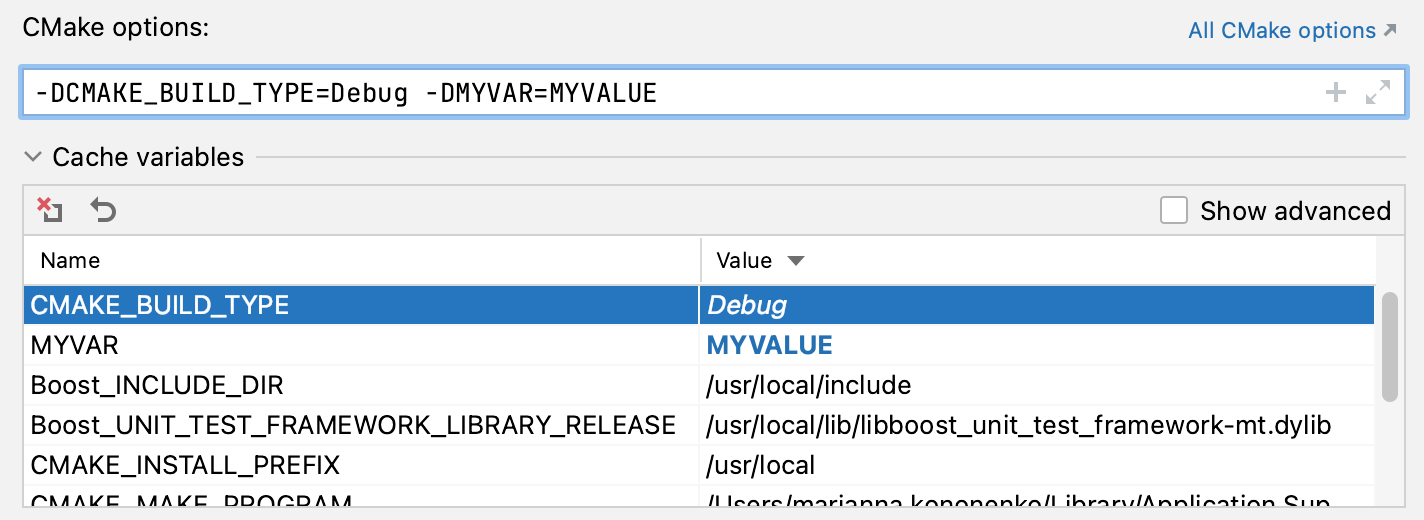Image resolution: width=1424 pixels, height=520 pixels.
Task: Collapse the Cache variables section
Action: coord(34,157)
